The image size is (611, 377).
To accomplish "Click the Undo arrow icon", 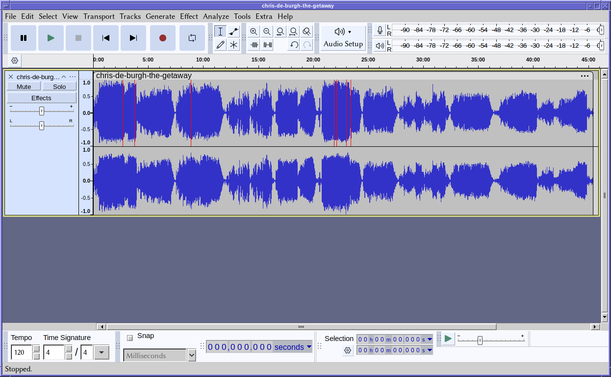I will coord(294,45).
